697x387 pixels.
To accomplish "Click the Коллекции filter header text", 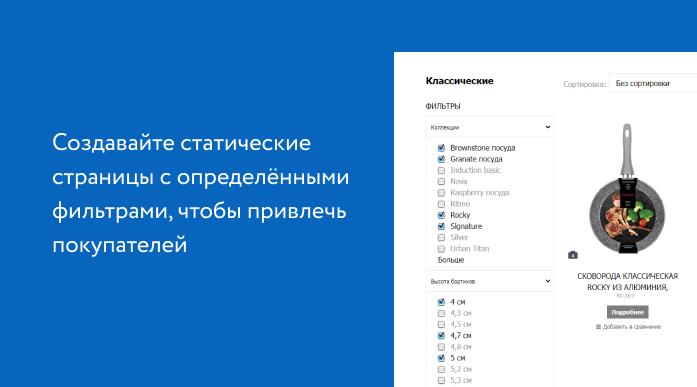I will coord(445,128).
